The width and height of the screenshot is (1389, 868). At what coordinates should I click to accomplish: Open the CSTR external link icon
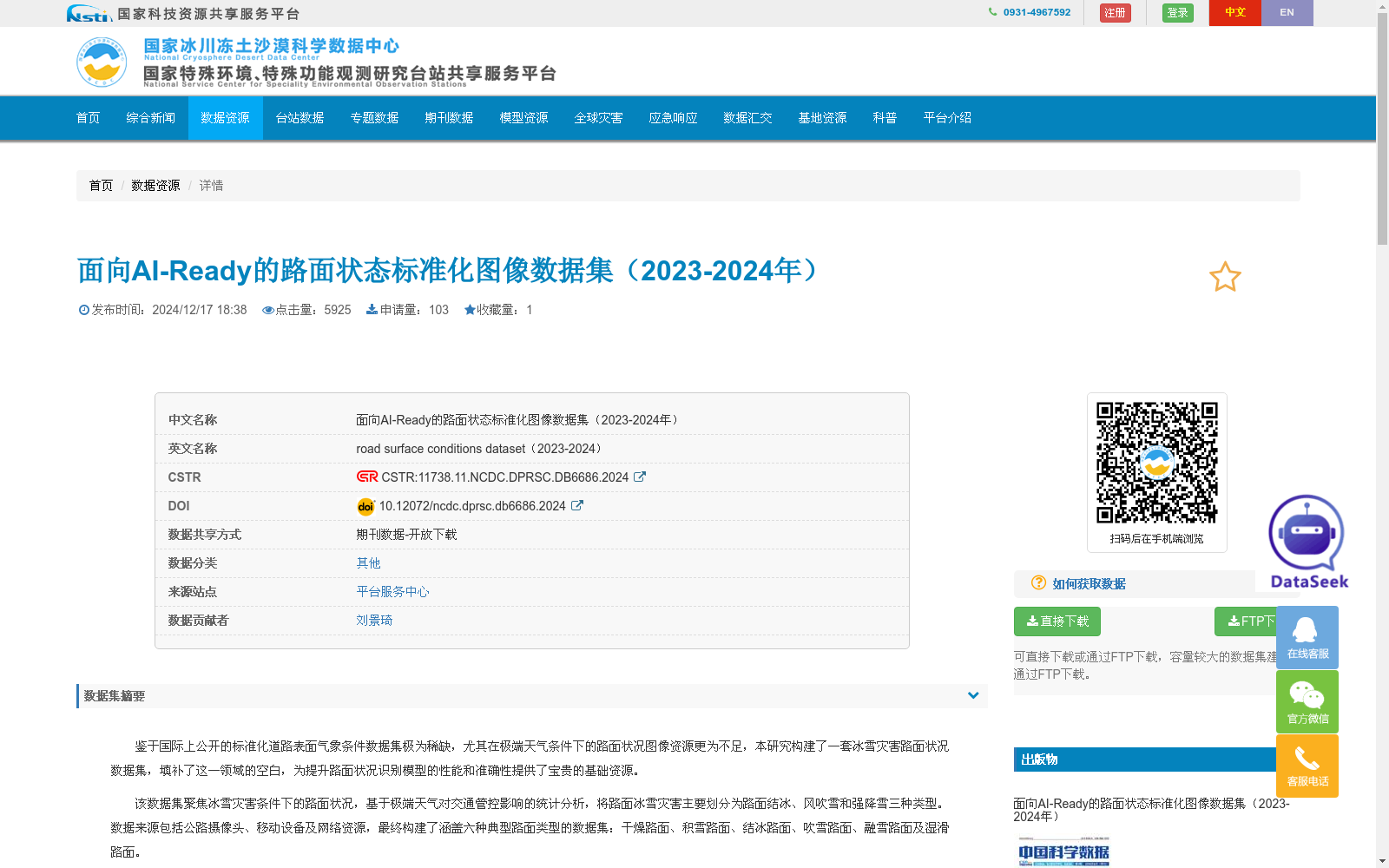tap(640, 477)
